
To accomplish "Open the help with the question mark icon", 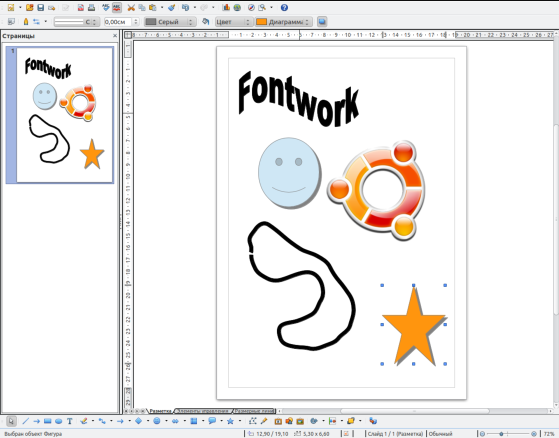I will pos(284,7).
